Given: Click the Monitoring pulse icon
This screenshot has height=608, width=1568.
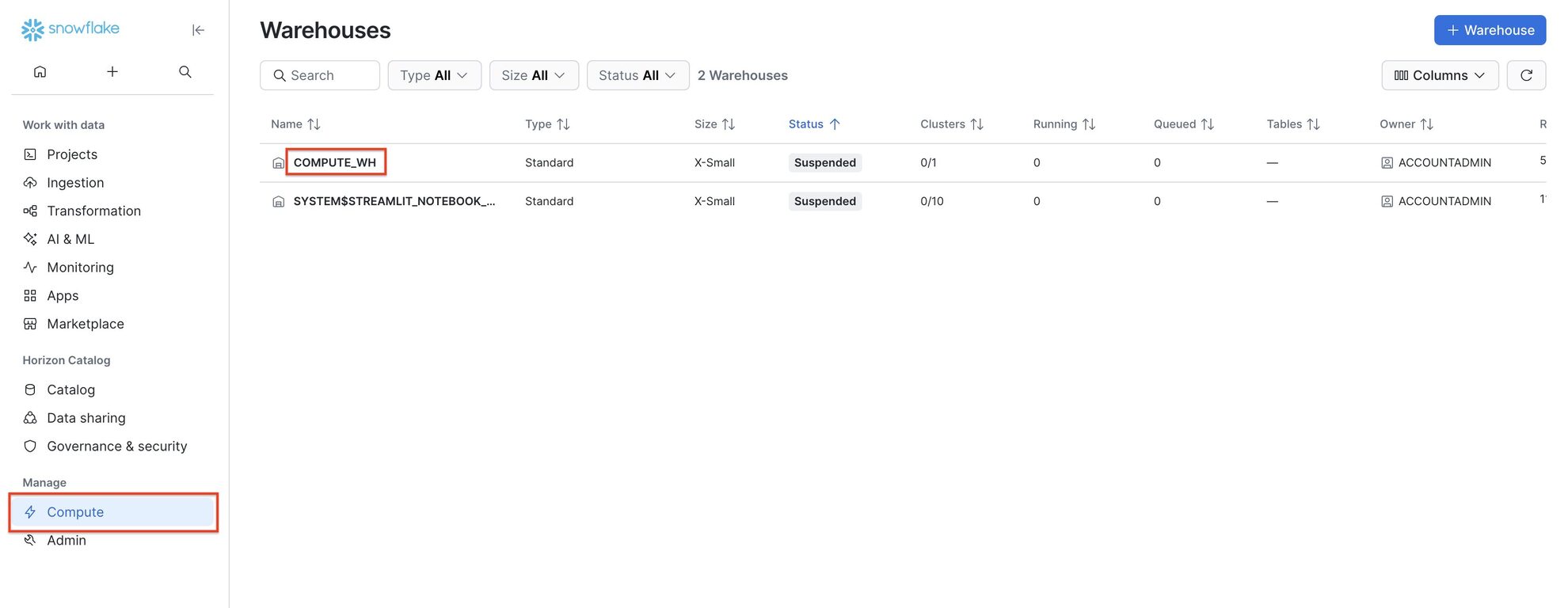Looking at the screenshot, I should 30,268.
